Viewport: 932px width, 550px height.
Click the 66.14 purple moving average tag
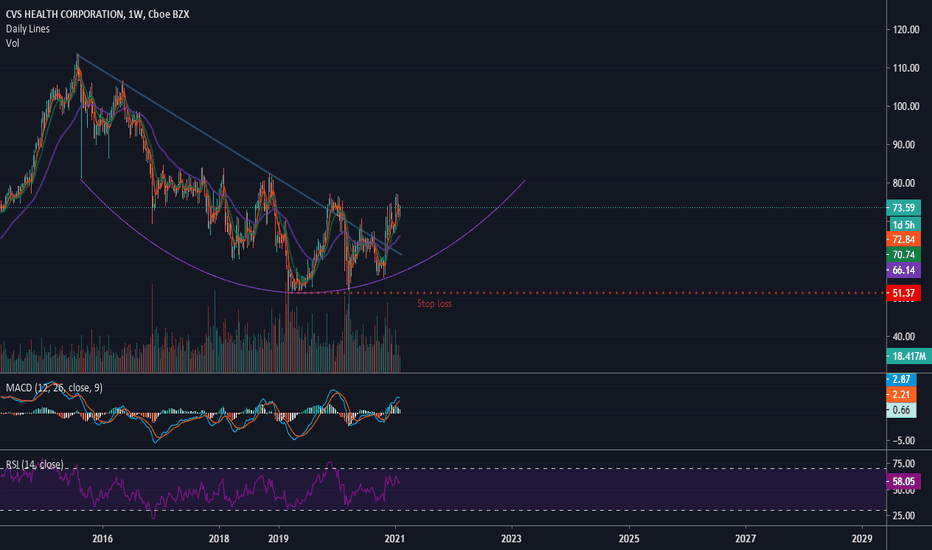coord(903,271)
